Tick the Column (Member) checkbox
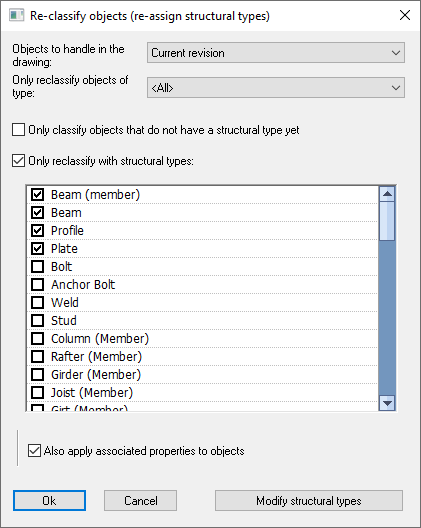This screenshot has height=528, width=421. pyautogui.click(x=37, y=338)
